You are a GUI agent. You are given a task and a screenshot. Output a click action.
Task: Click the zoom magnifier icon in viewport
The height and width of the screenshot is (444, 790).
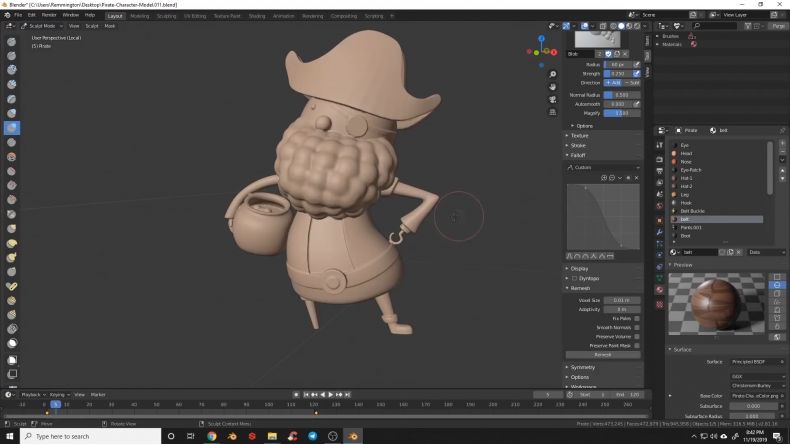[553, 74]
